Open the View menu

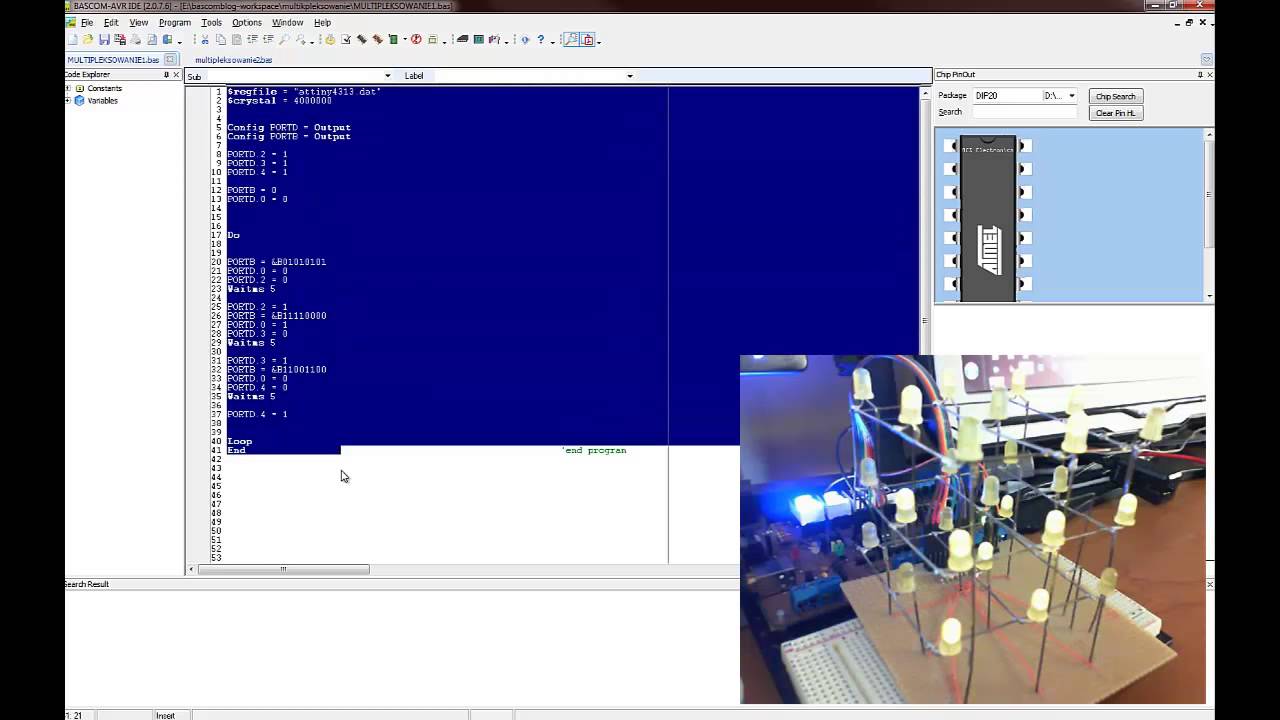(138, 22)
